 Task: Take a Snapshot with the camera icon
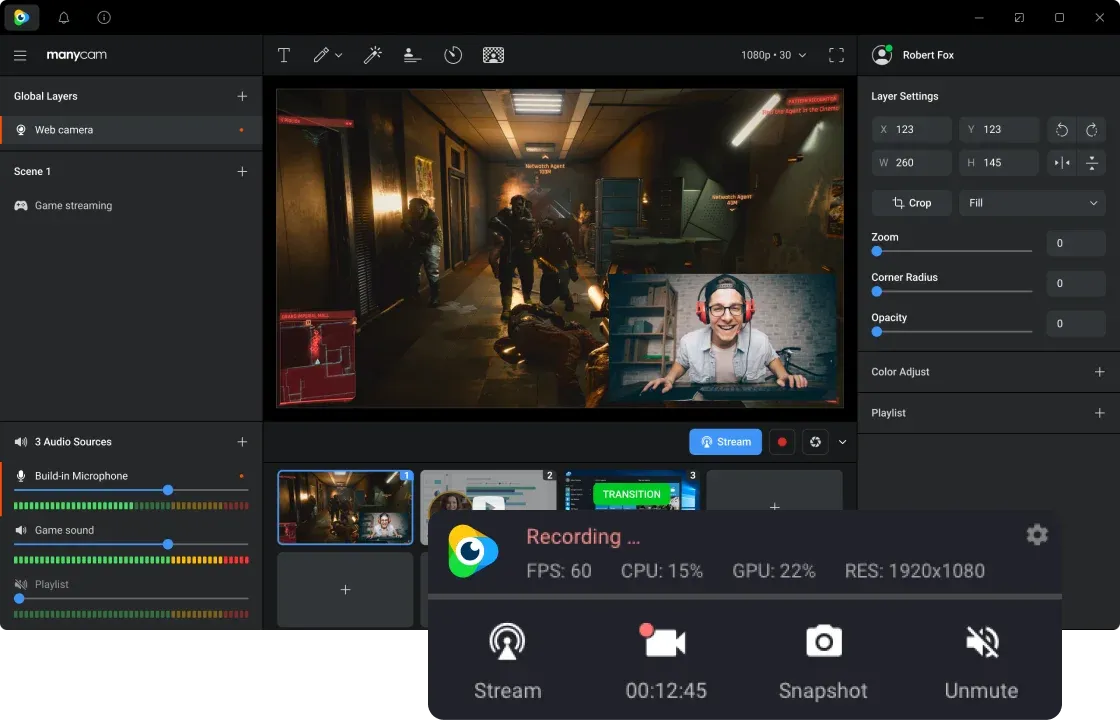[823, 642]
